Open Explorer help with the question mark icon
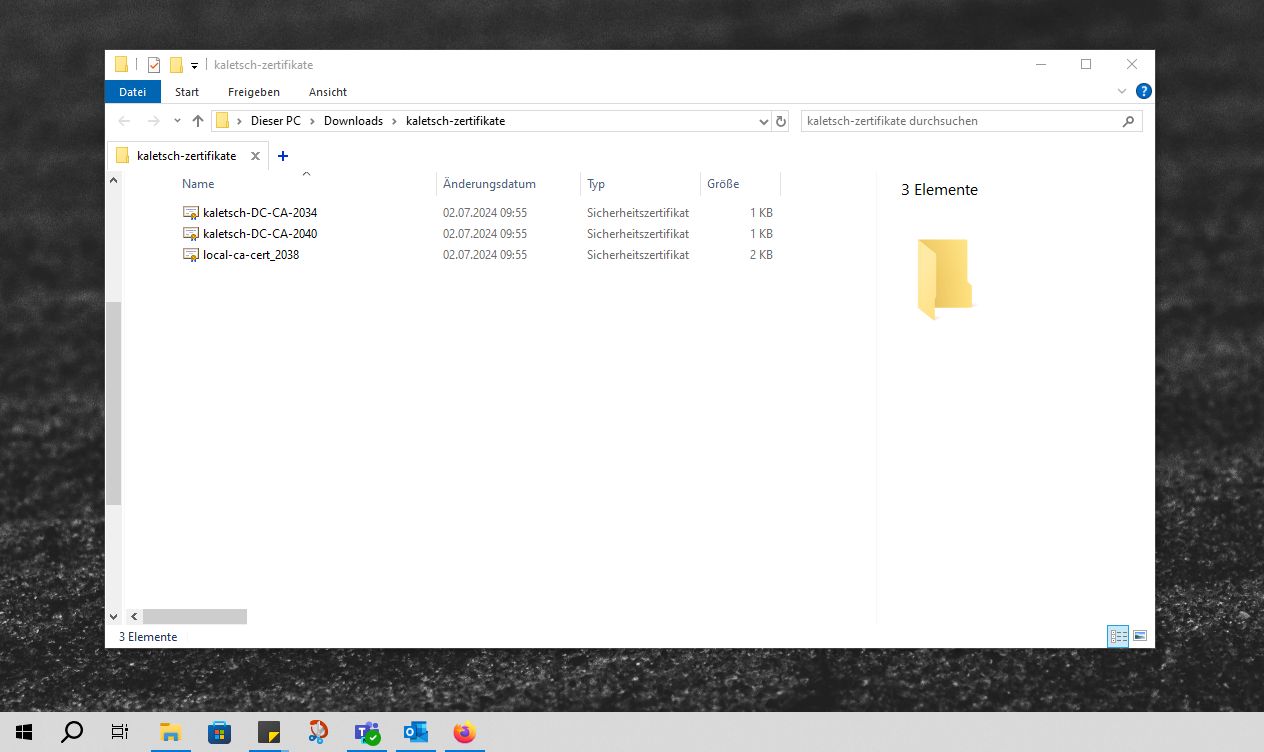 tap(1143, 91)
